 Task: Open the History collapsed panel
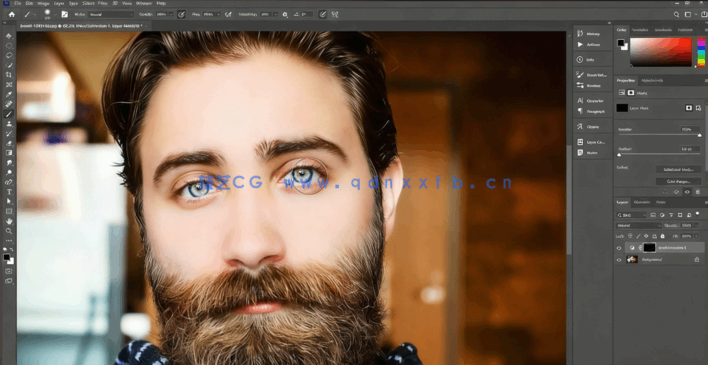[588, 33]
